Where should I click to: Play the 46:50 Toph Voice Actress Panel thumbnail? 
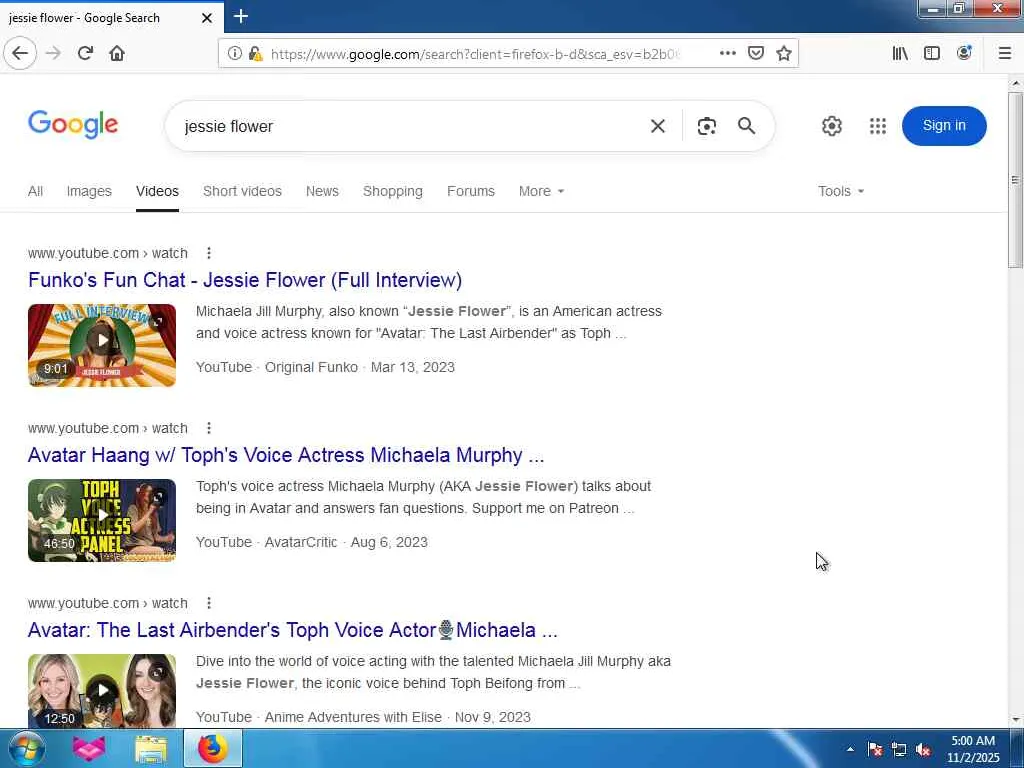tap(102, 520)
